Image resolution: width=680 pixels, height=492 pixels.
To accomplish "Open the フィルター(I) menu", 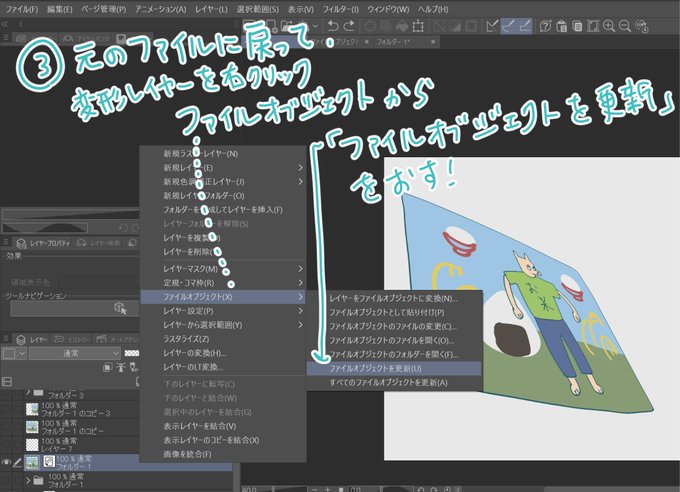I will pos(340,9).
